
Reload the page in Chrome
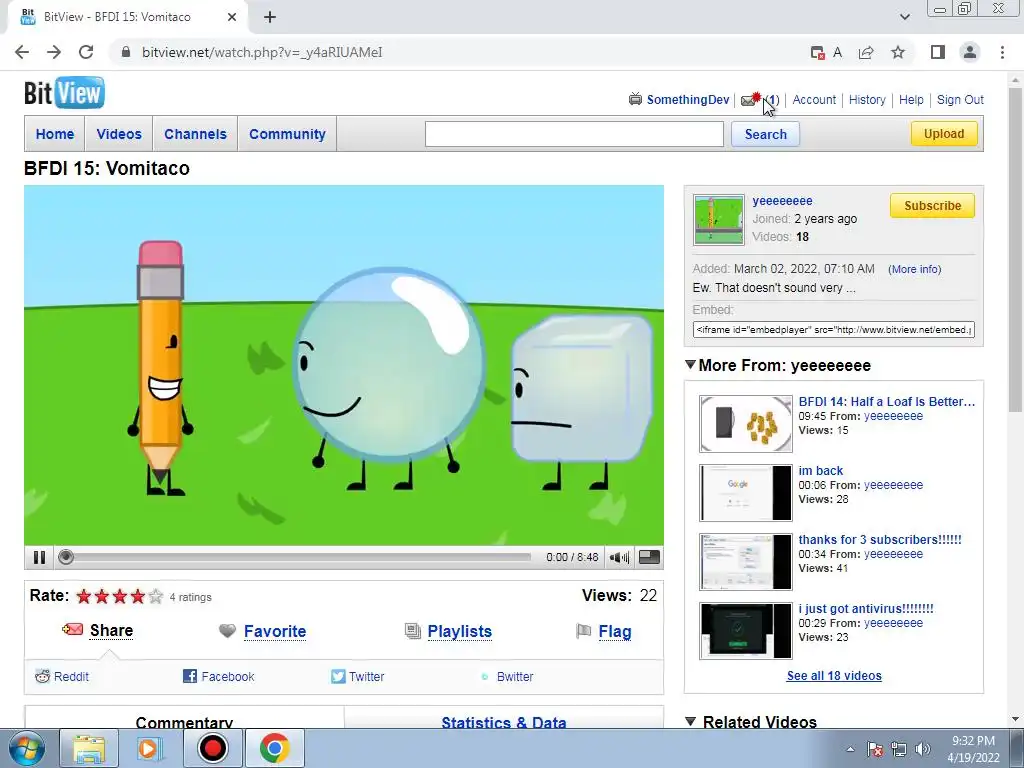(86, 52)
